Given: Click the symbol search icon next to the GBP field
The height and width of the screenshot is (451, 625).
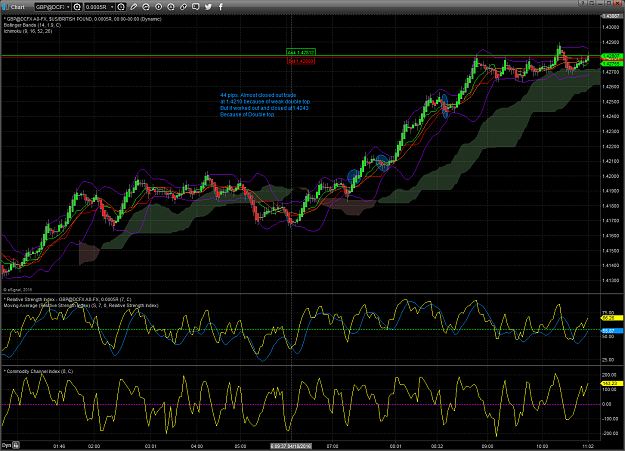Looking at the screenshot, I should pos(77,7).
